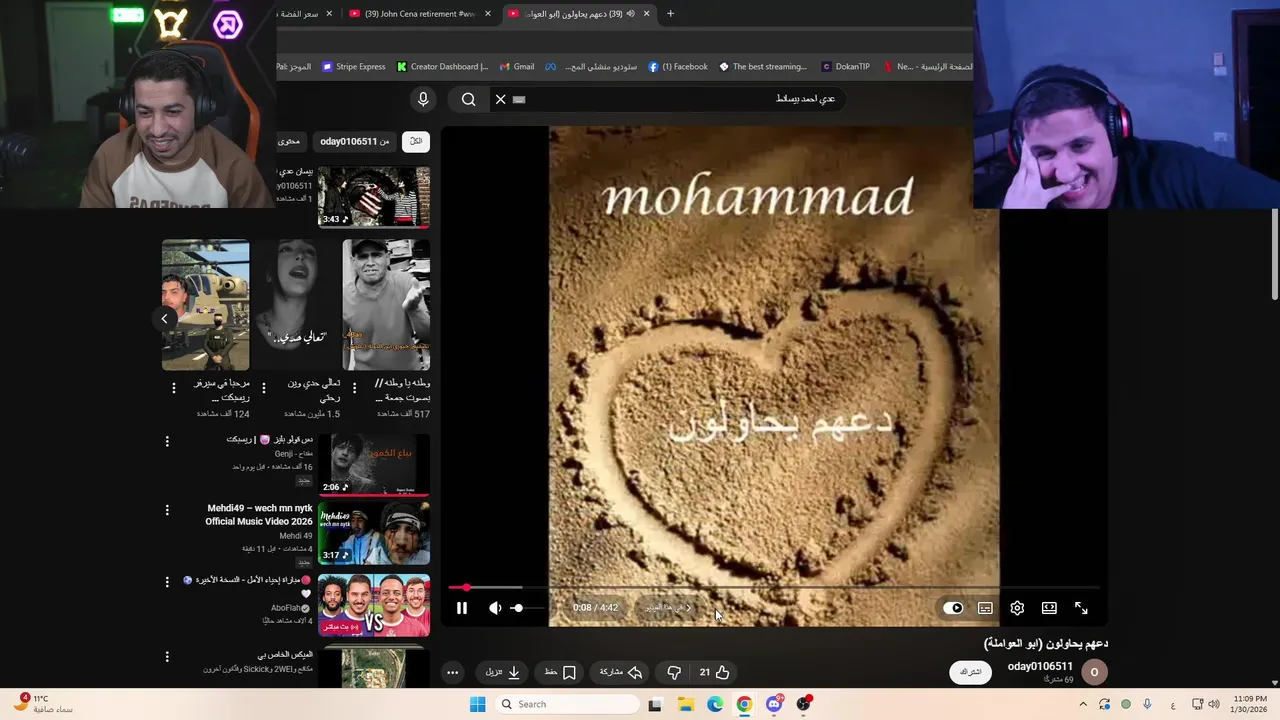Open Mehdi49 wech mn nytk thumbnail

click(374, 534)
